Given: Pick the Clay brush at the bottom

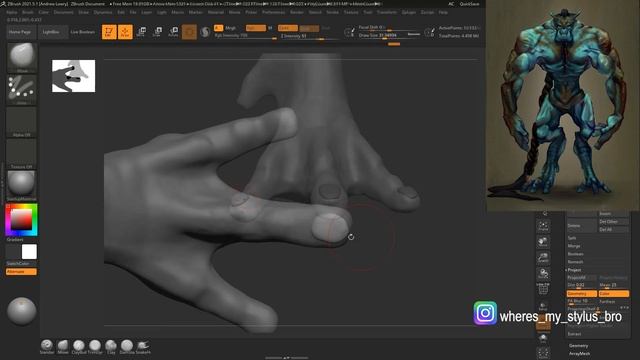Looking at the screenshot, I should (x=111, y=347).
